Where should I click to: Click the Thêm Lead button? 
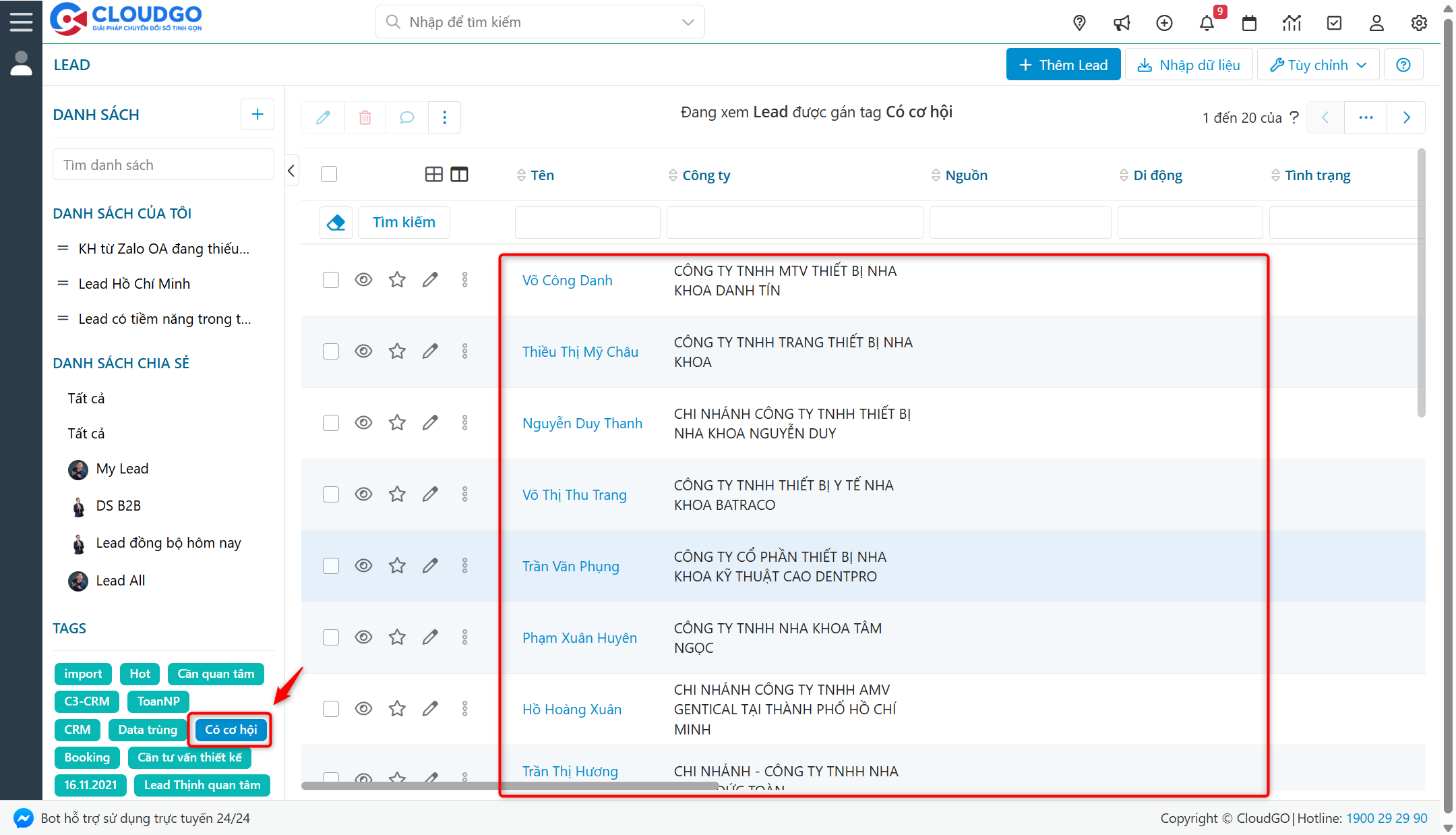1063,65
